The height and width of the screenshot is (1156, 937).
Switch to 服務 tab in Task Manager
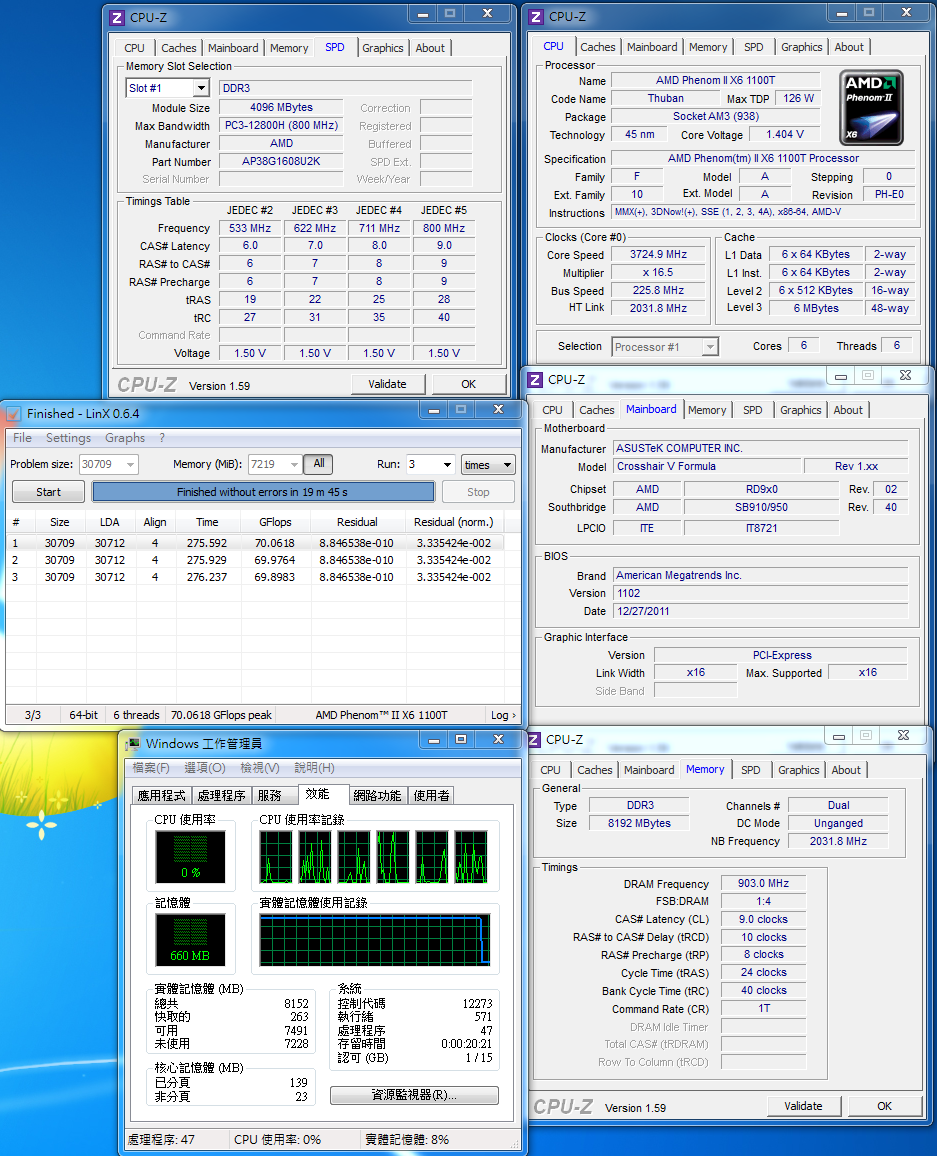point(270,795)
